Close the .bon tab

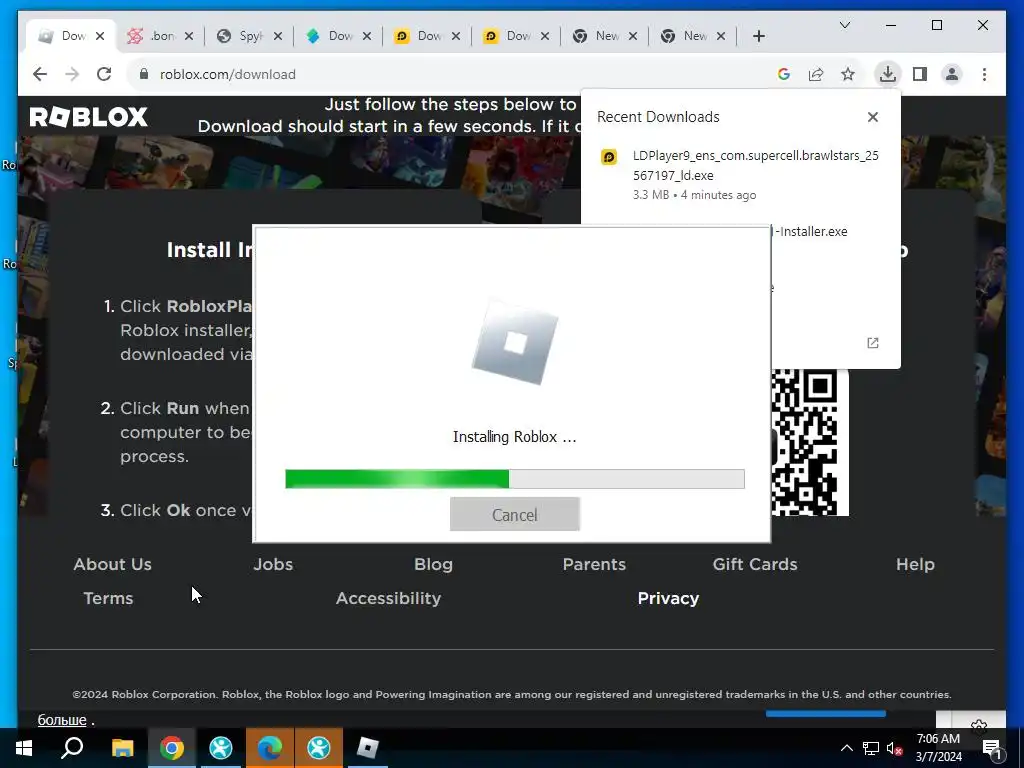189,36
